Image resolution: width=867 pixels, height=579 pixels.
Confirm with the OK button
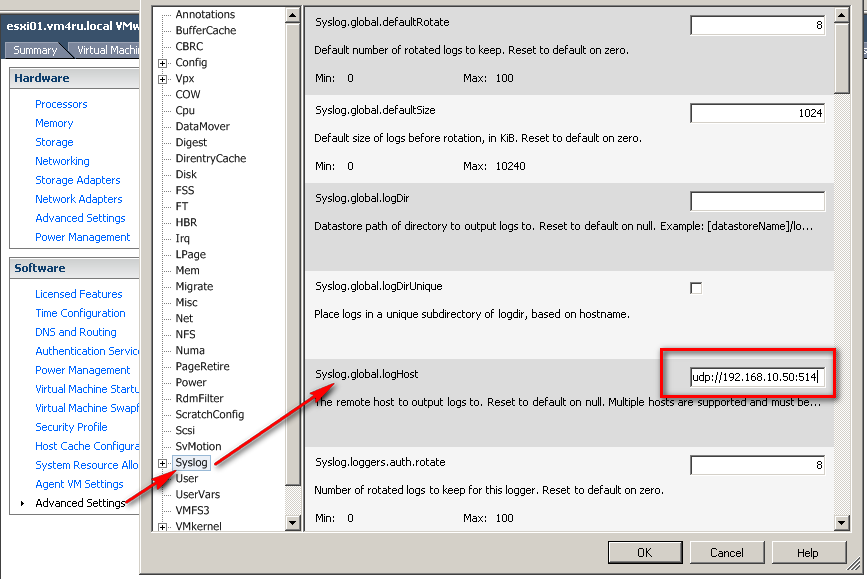(645, 552)
